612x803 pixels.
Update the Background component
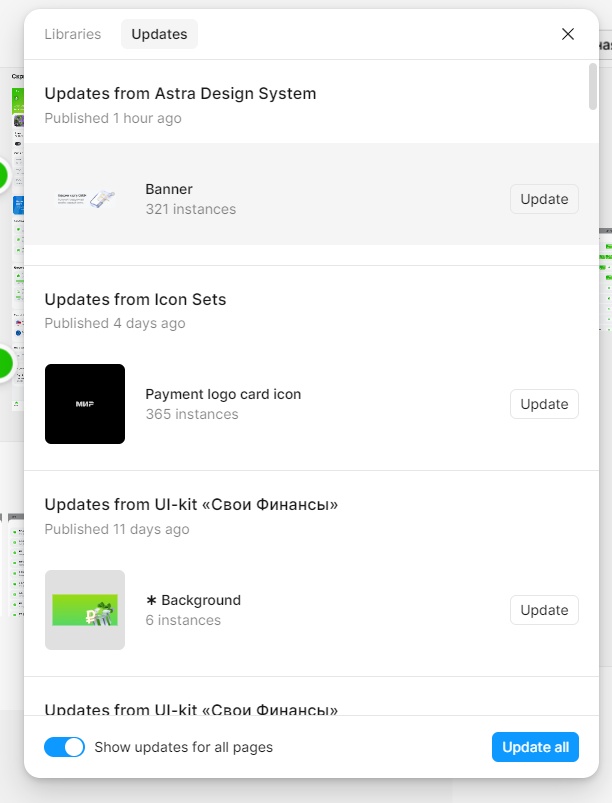pyautogui.click(x=544, y=610)
